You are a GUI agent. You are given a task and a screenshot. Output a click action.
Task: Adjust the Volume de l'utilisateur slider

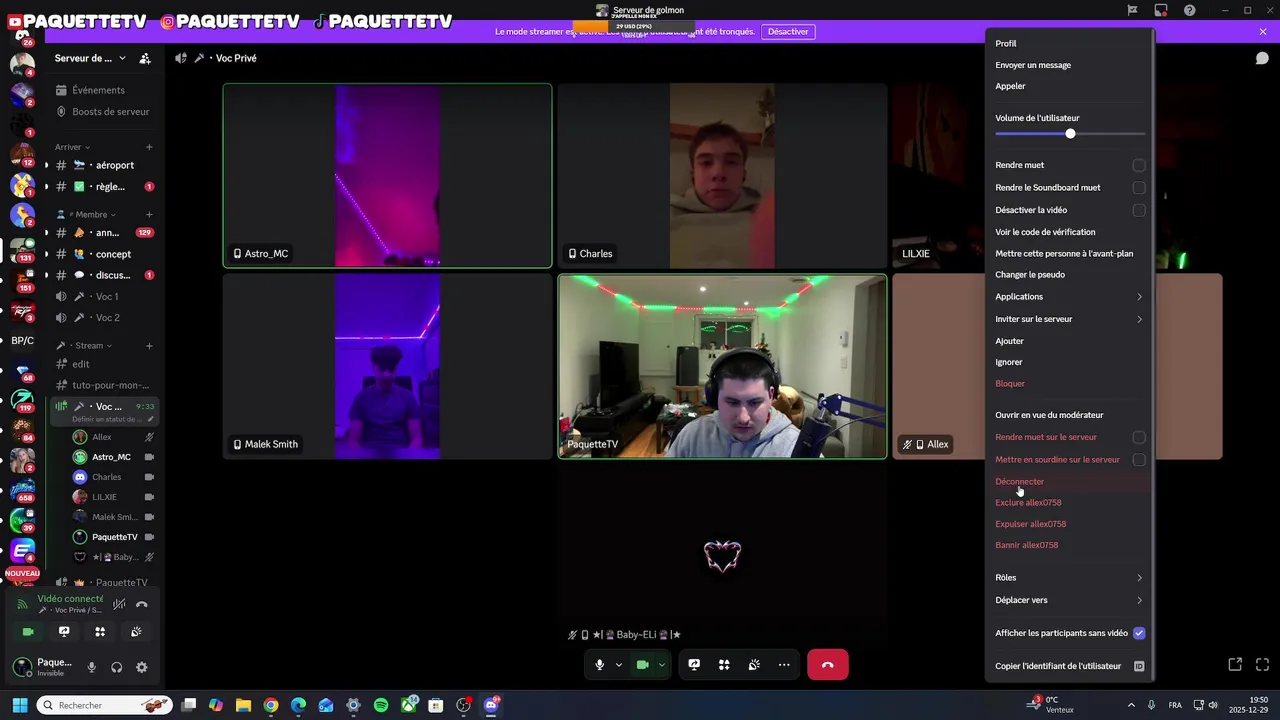tap(1070, 133)
